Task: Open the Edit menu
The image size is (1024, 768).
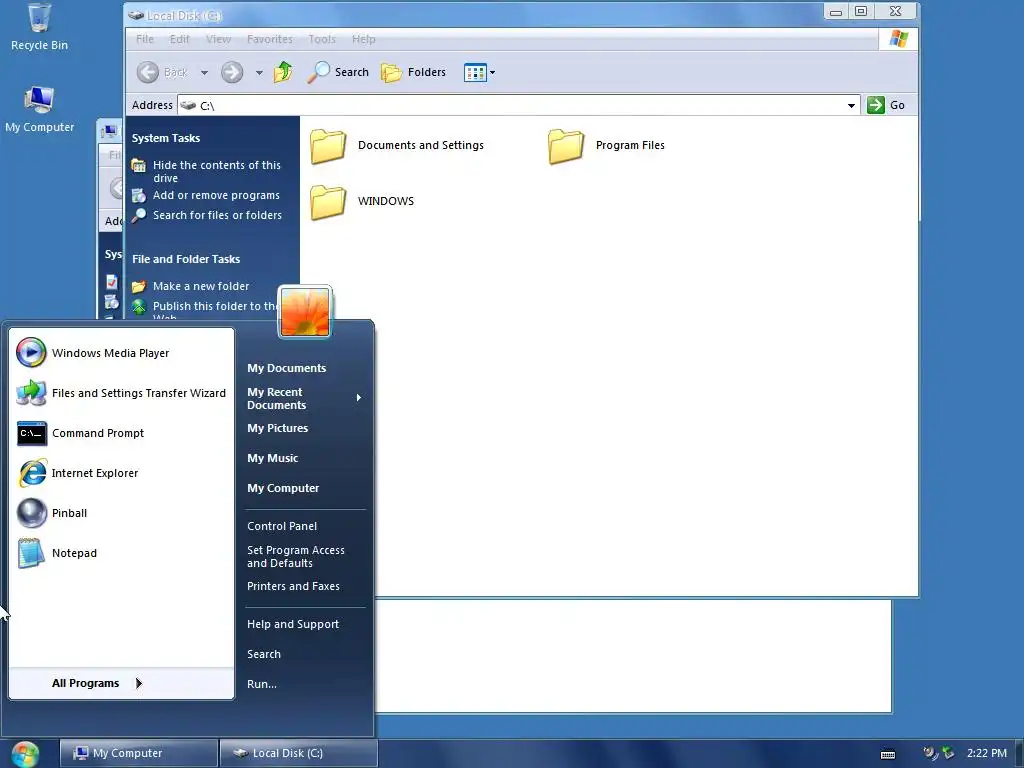Action: click(180, 39)
